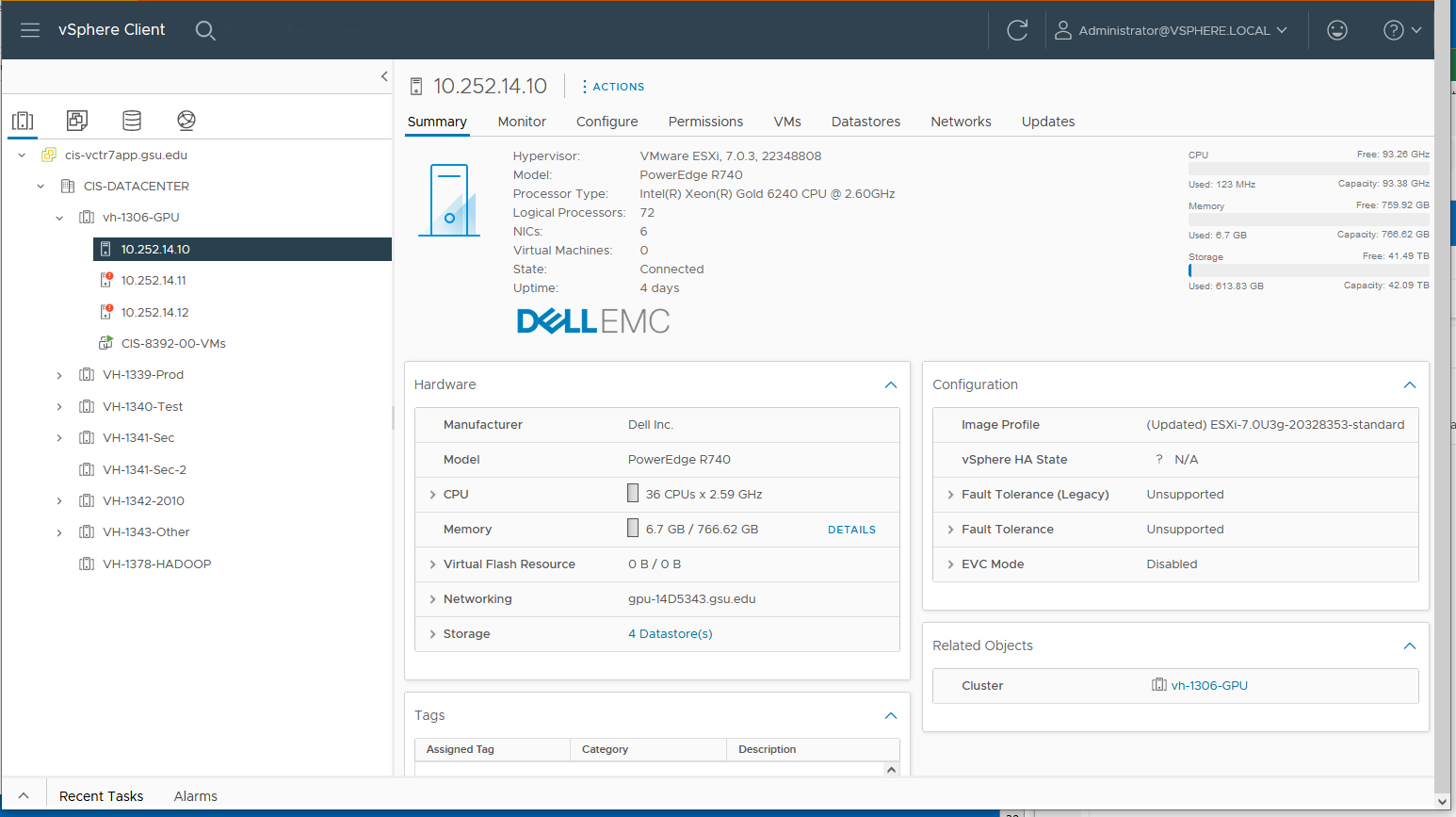Select CIS-8392-00-VMs resource pool

(173, 344)
